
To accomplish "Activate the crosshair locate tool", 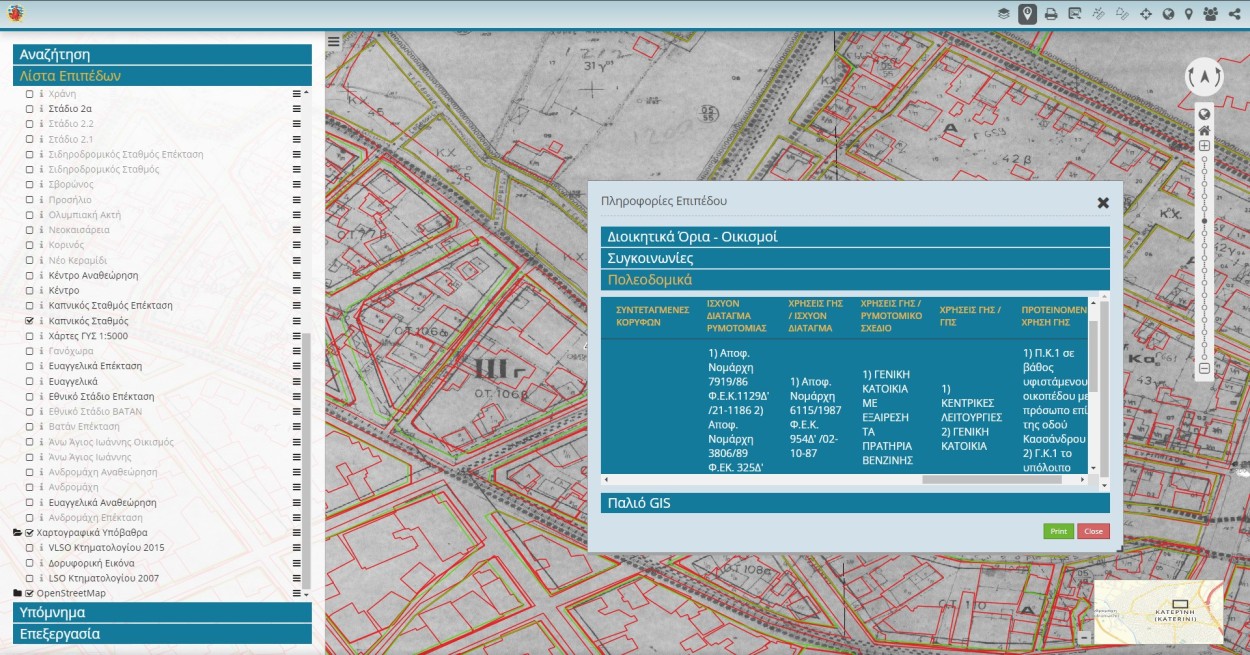I will tap(1146, 14).
